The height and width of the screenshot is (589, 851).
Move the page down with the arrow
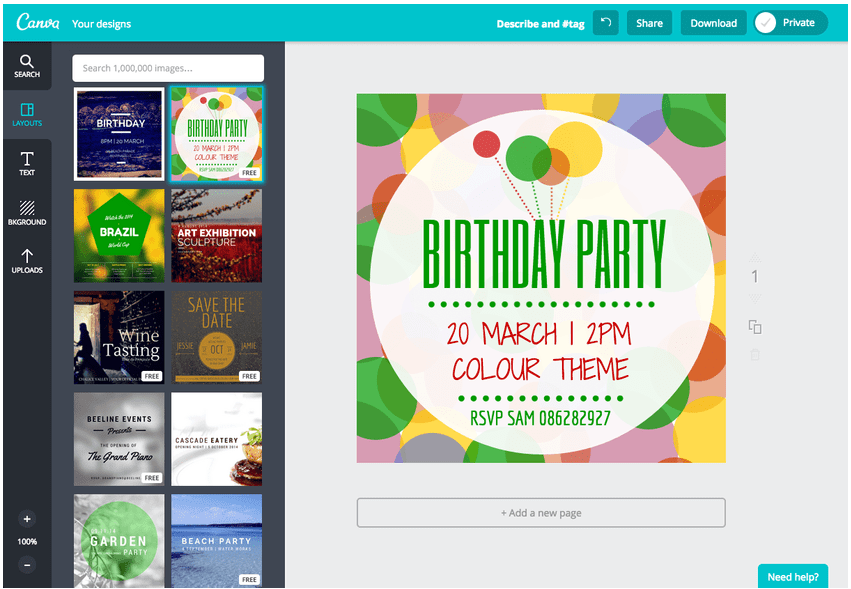tap(755, 298)
